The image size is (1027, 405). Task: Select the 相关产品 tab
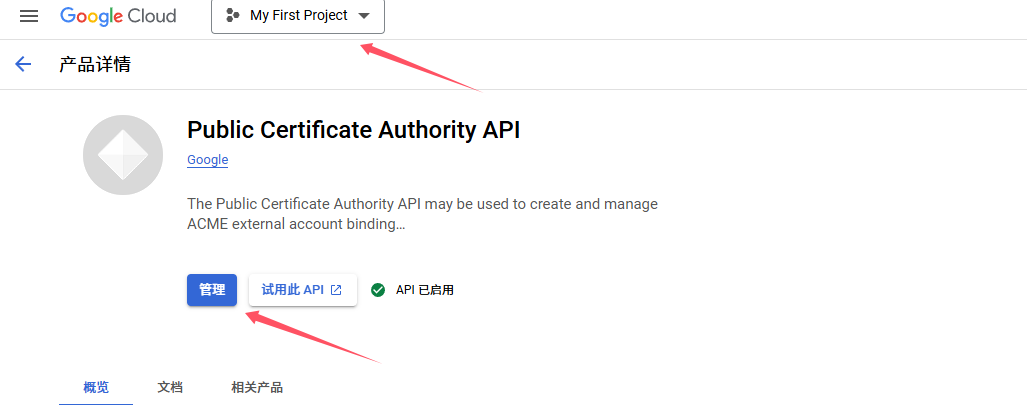click(257, 387)
